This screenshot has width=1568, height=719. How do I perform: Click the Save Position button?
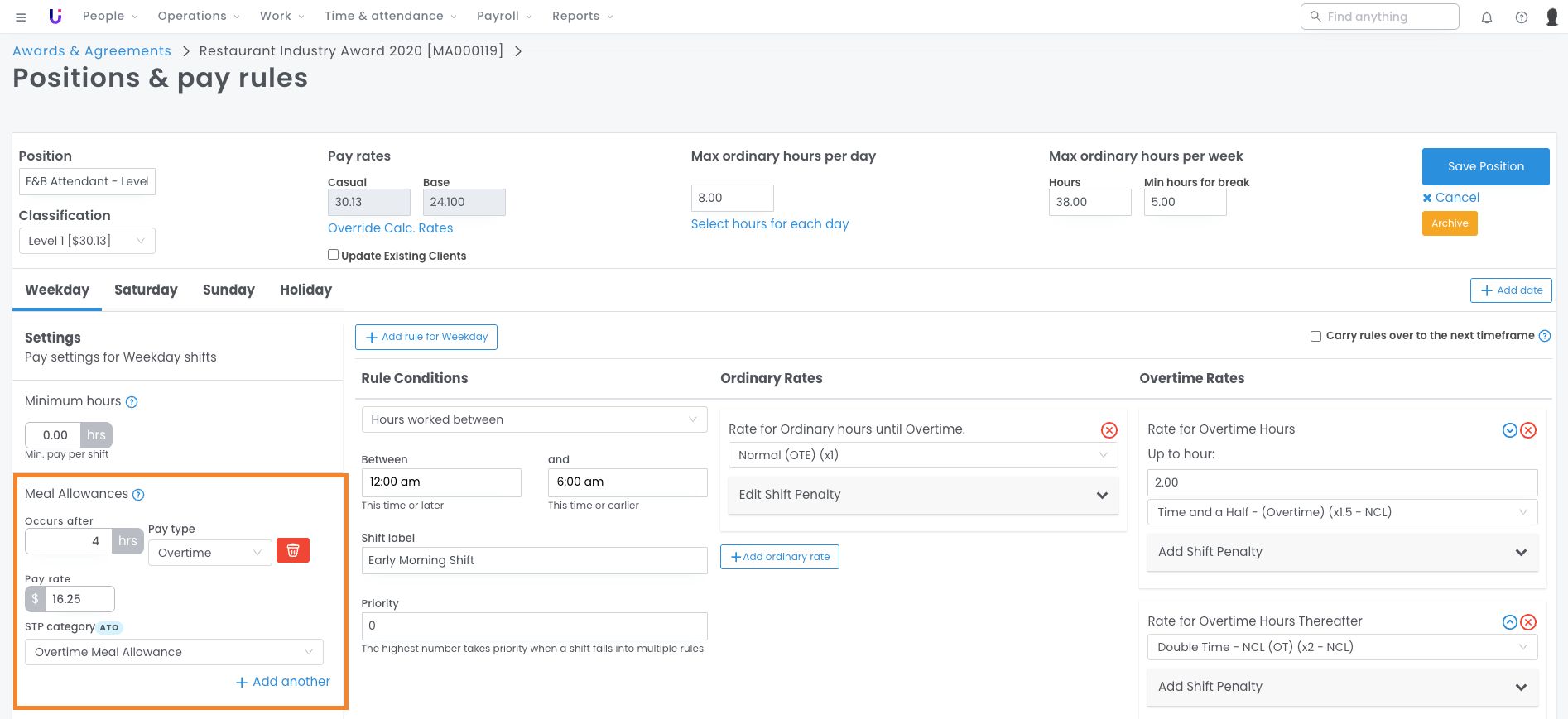[1485, 166]
